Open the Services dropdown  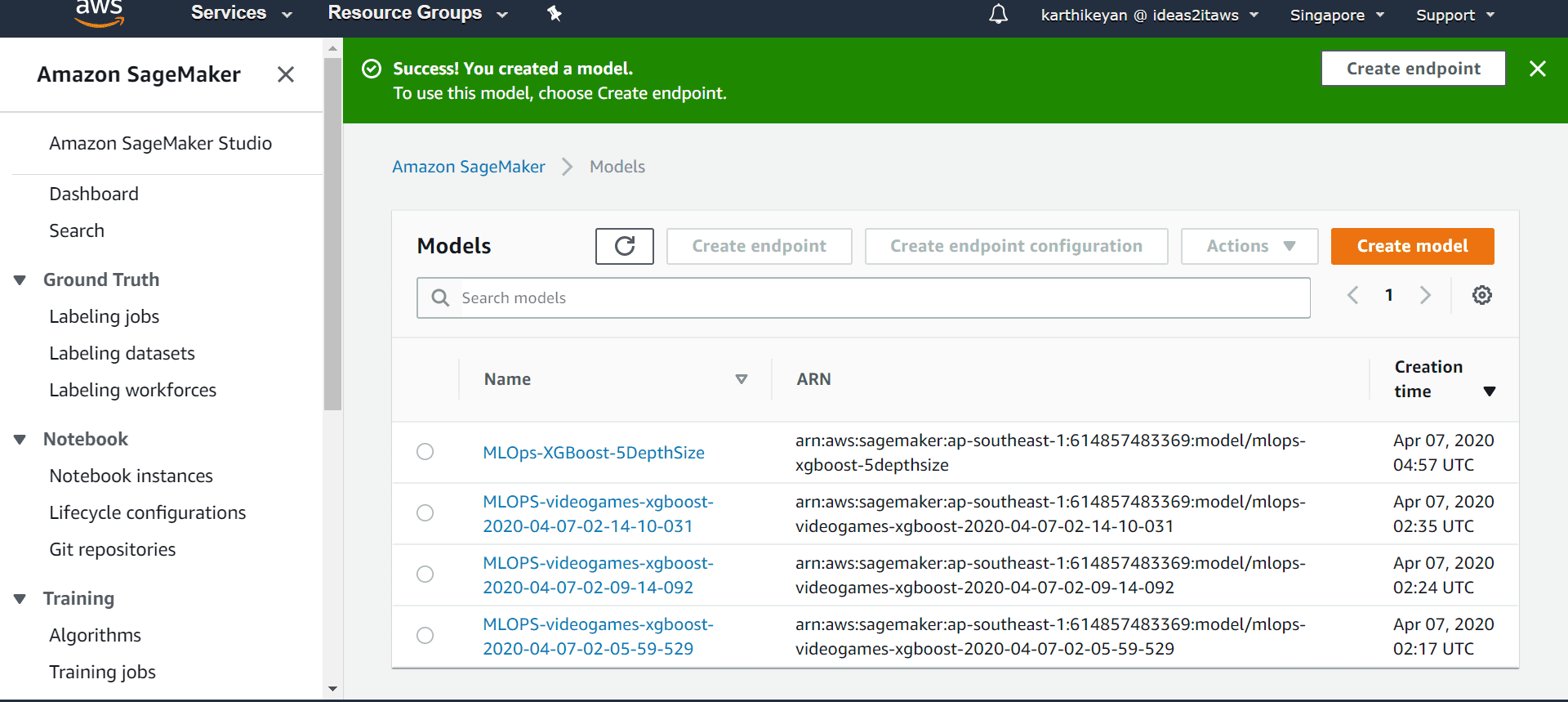tap(241, 13)
